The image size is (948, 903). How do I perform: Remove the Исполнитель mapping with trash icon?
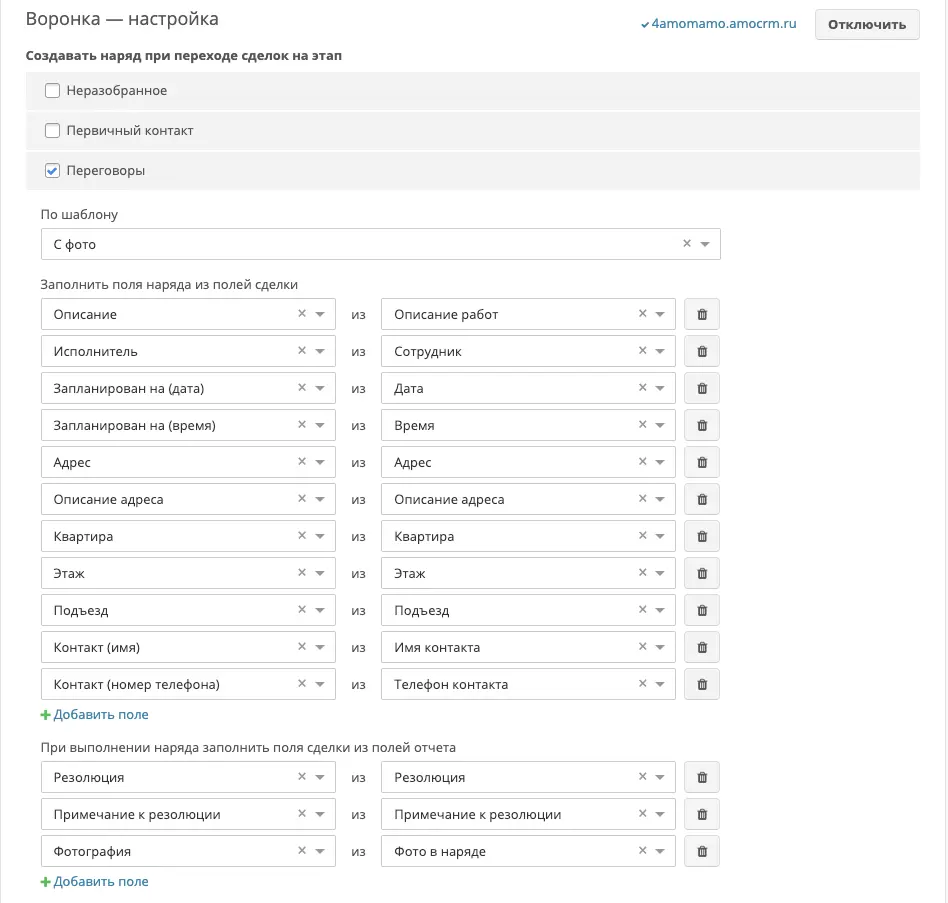click(702, 351)
